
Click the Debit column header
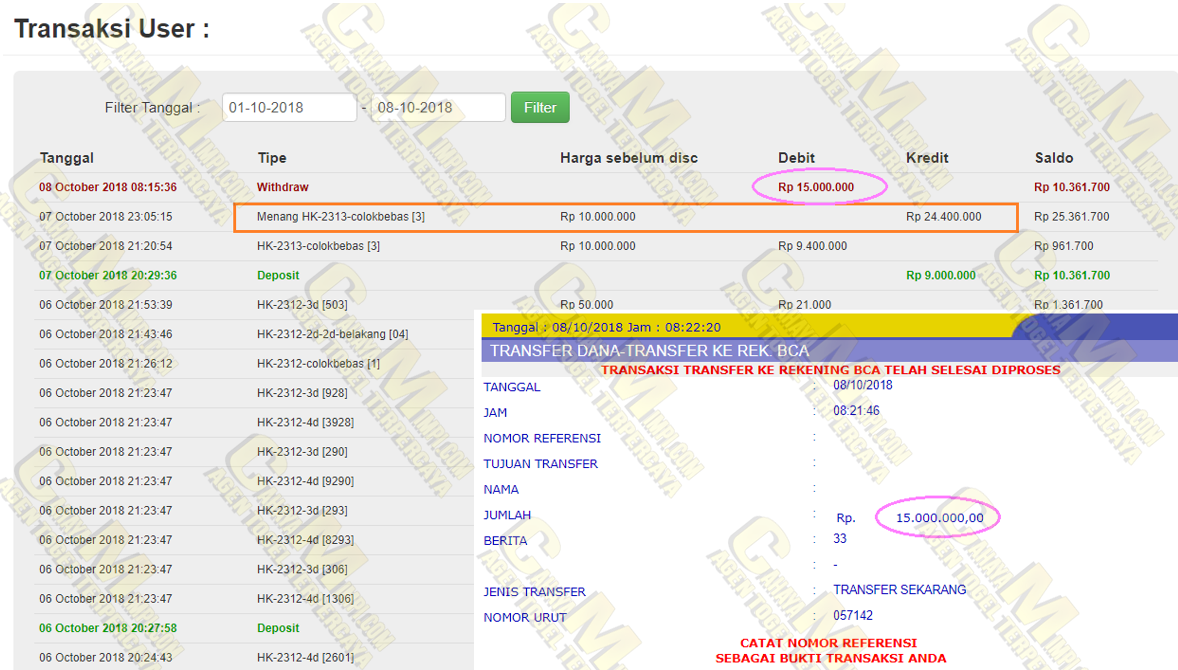coord(796,158)
